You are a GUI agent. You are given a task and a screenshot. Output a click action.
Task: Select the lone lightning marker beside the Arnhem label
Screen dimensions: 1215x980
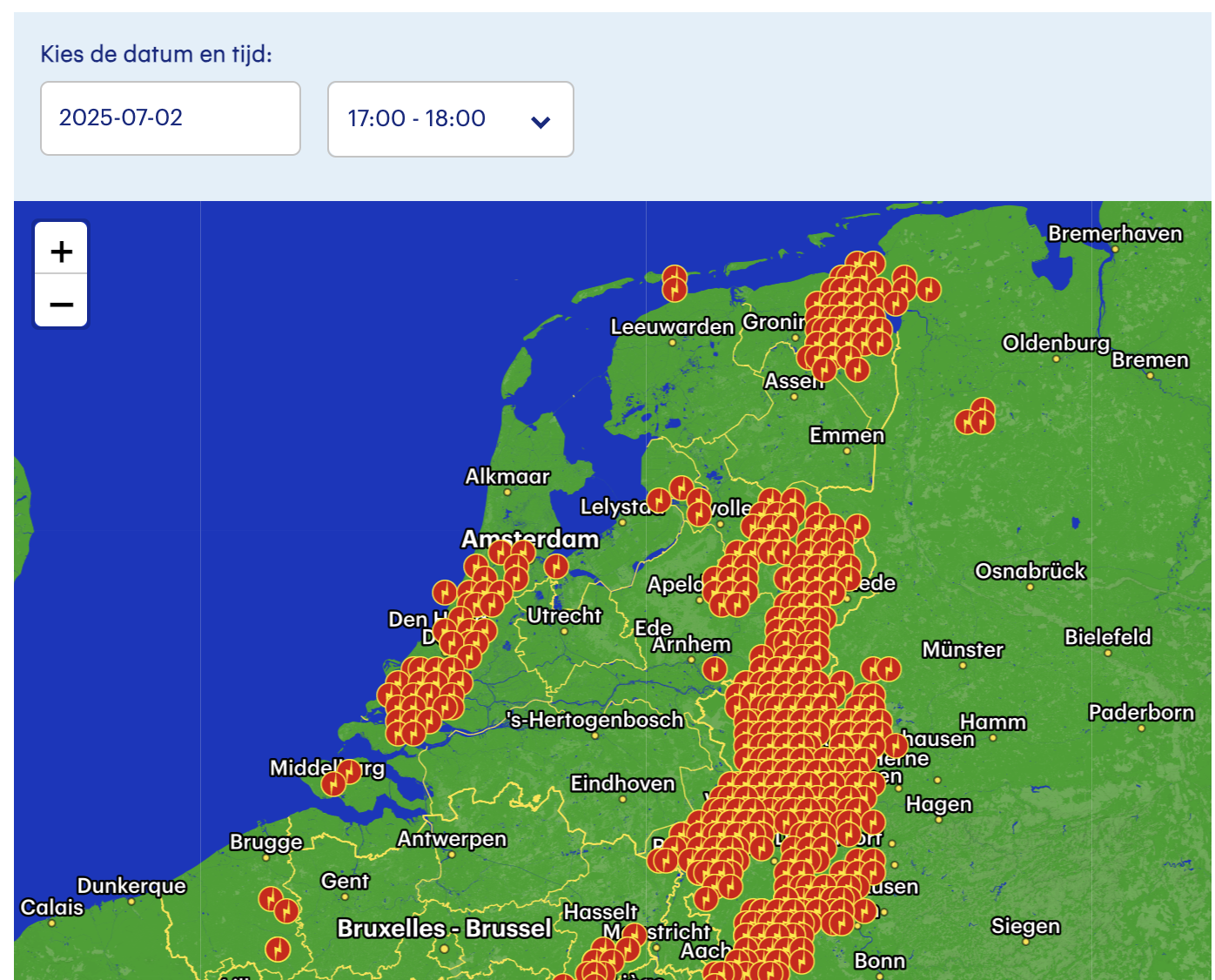[715, 668]
